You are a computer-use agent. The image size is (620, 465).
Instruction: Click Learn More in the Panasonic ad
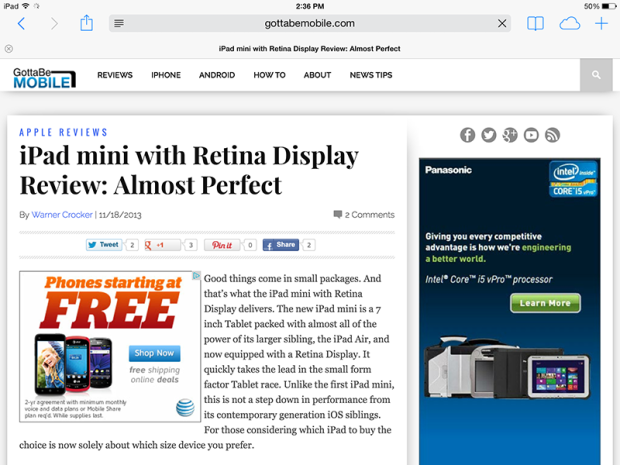tap(545, 303)
